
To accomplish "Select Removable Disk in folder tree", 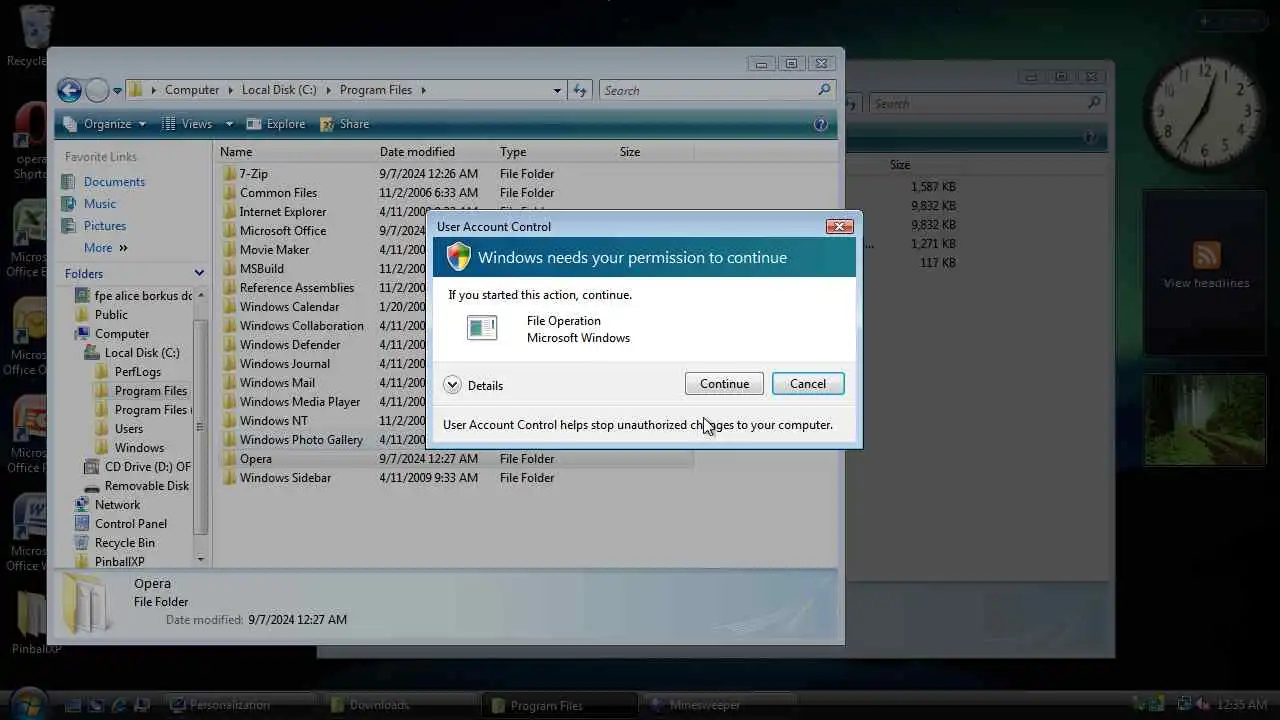I will pyautogui.click(x=147, y=486).
